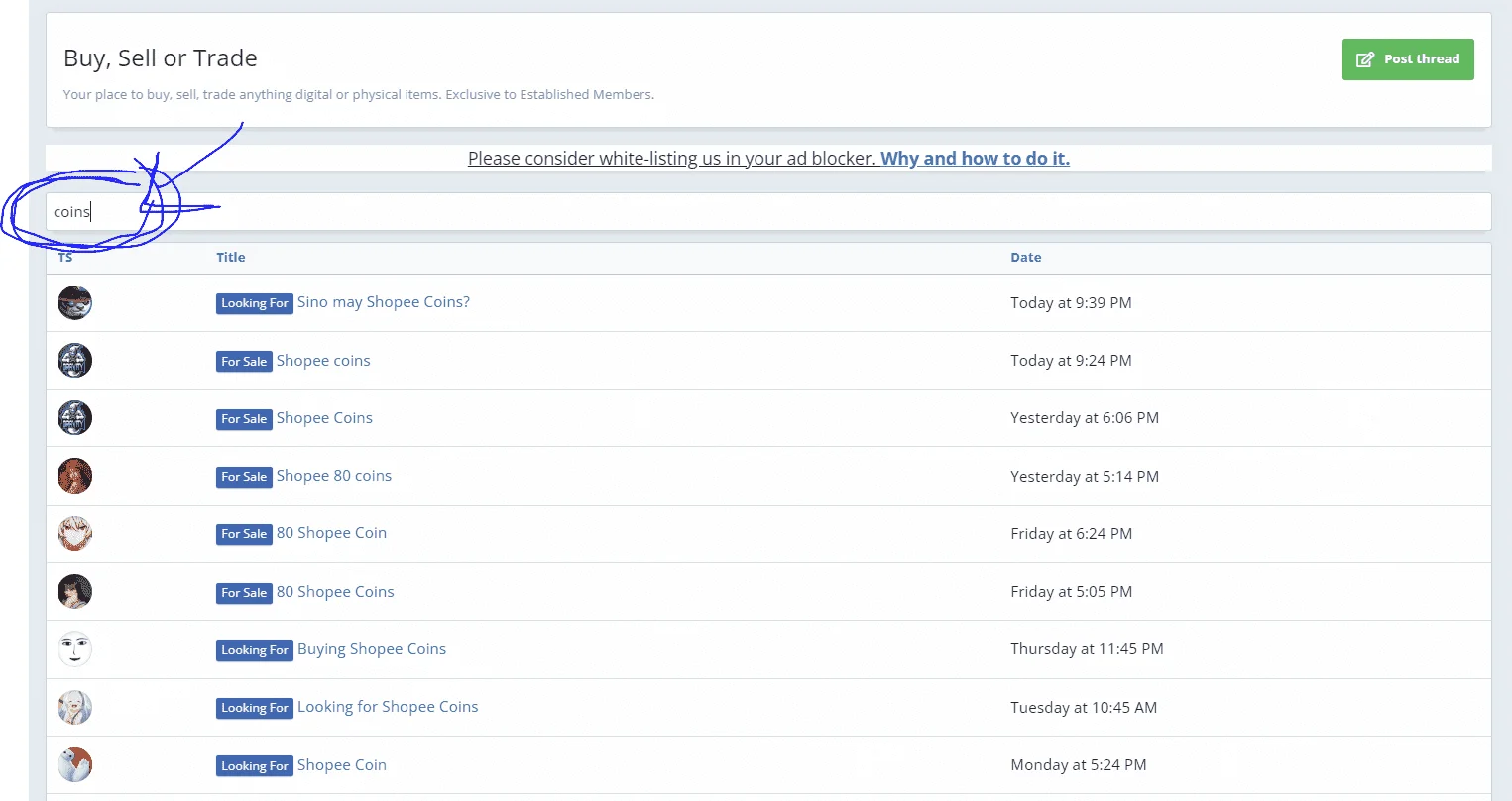This screenshot has width=1512, height=801.
Task: Click the For Sale tag on 'Shopee coins' 9:24 PM
Action: (244, 362)
